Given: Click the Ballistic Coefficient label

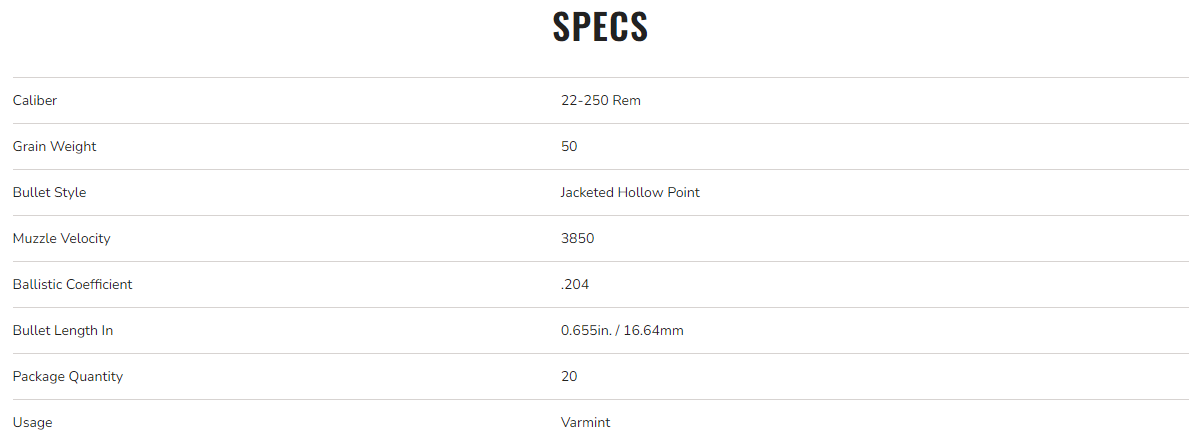Looking at the screenshot, I should pyautogui.click(x=72, y=284).
